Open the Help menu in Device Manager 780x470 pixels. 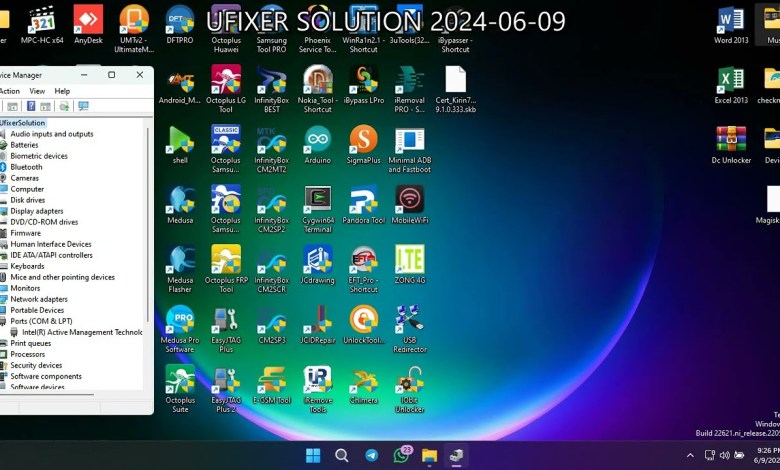[62, 91]
